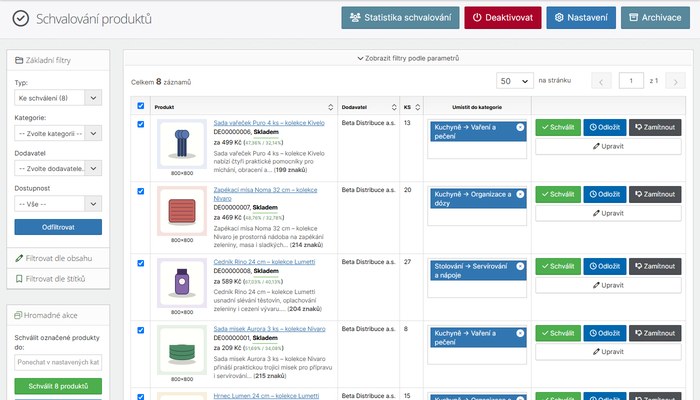The height and width of the screenshot is (400, 700).
Task: Edit Zapékací mísa Noma with Upravit
Action: 608,213
